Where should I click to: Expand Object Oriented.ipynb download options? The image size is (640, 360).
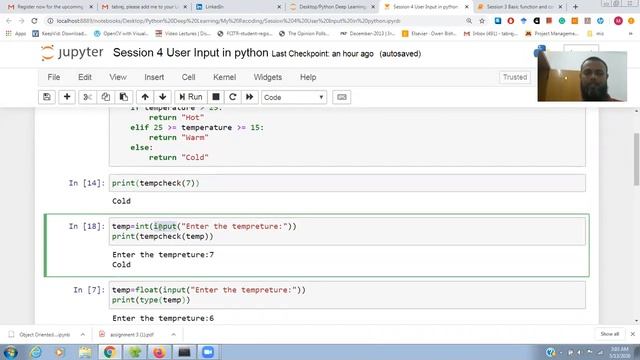tap(83, 334)
